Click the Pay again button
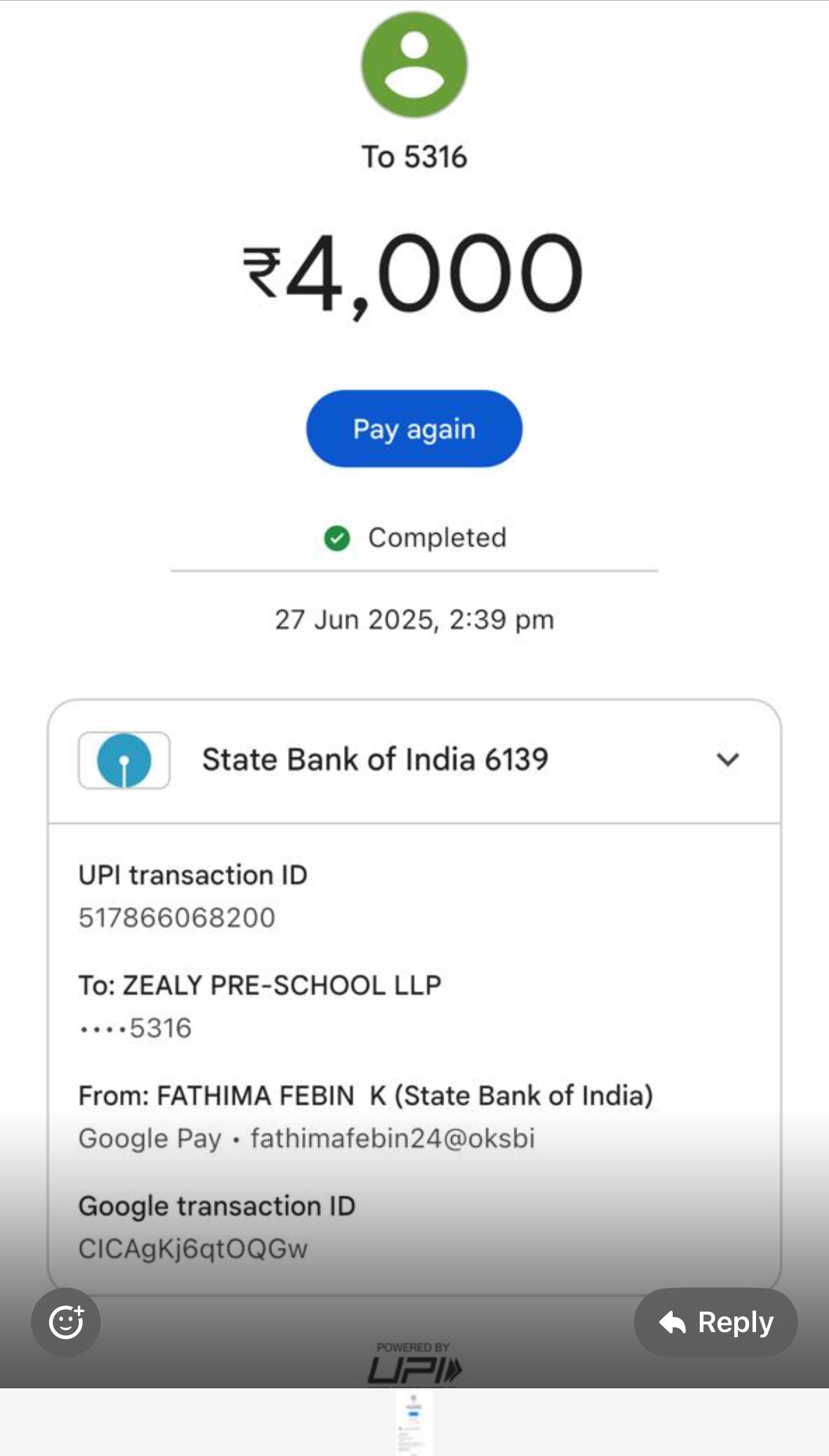 coord(414,429)
